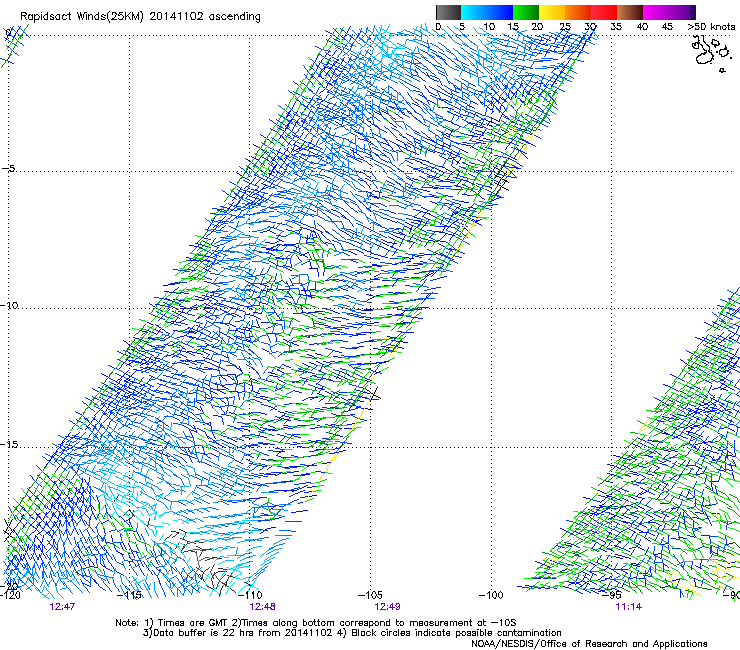Click the blue 10-15 knots legend color
Image resolution: width=740 pixels, height=650 pixels.
click(500, 12)
